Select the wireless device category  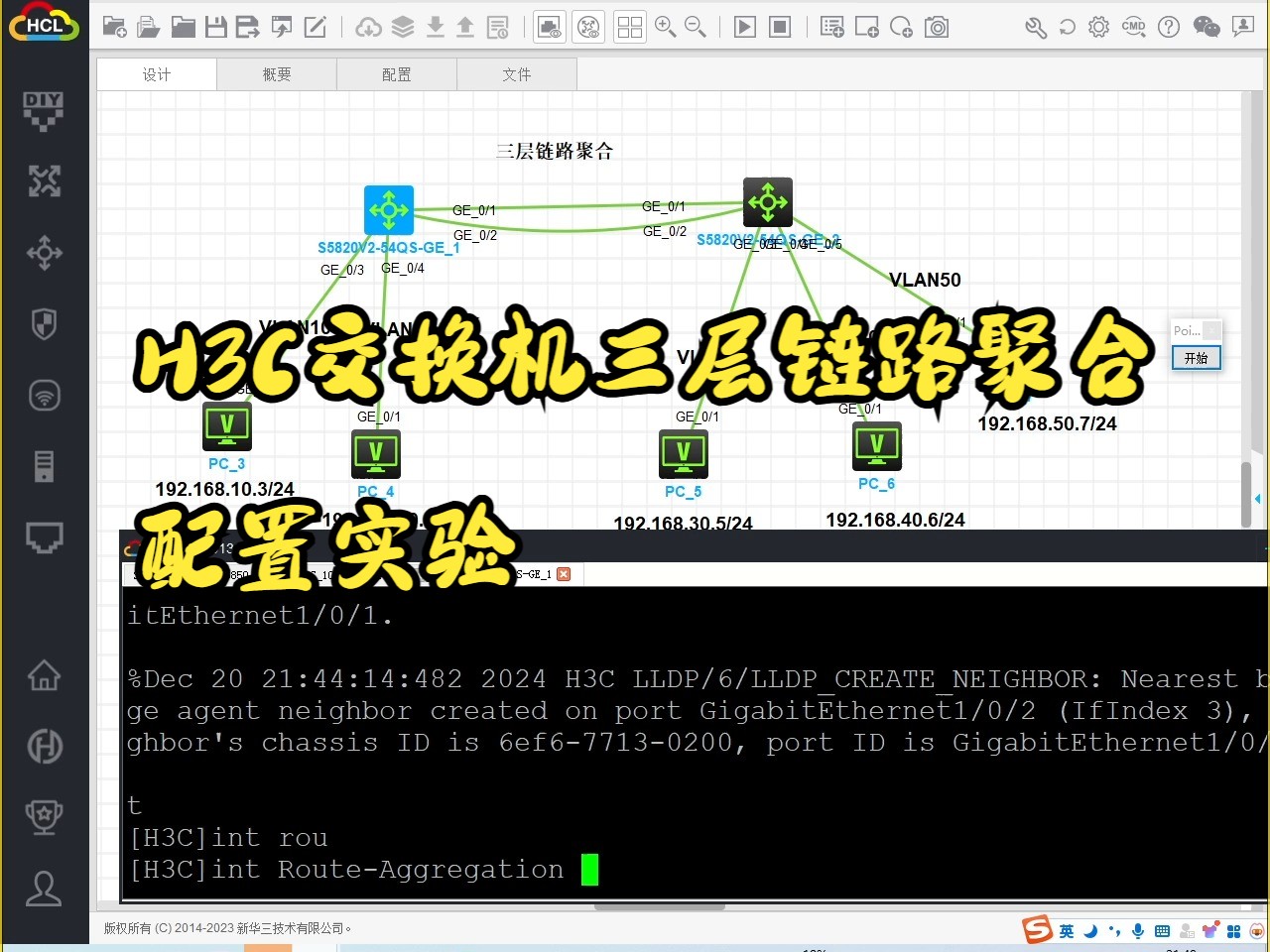[x=44, y=395]
